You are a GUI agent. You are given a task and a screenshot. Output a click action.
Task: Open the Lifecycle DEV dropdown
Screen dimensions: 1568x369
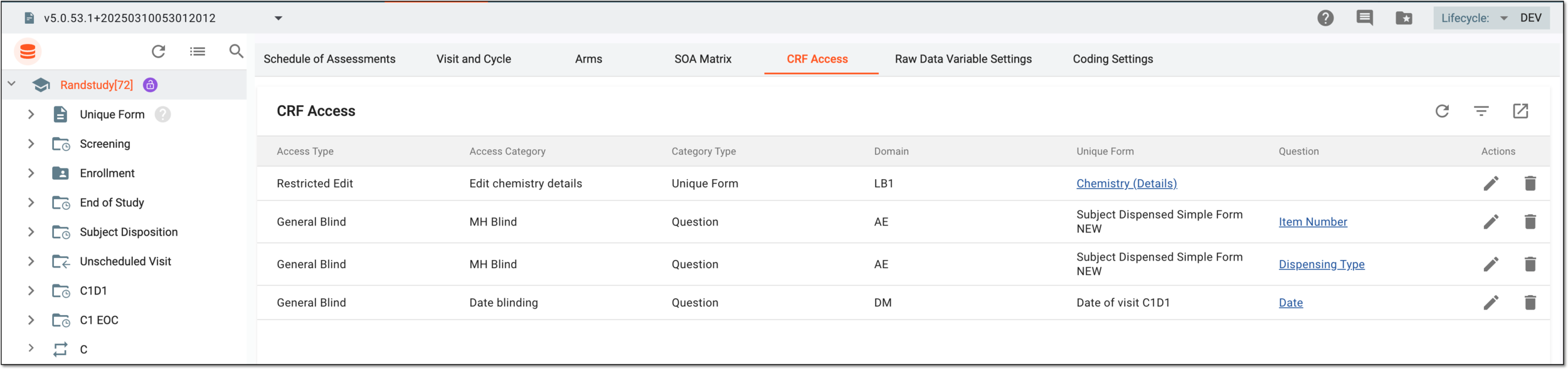1490,18
